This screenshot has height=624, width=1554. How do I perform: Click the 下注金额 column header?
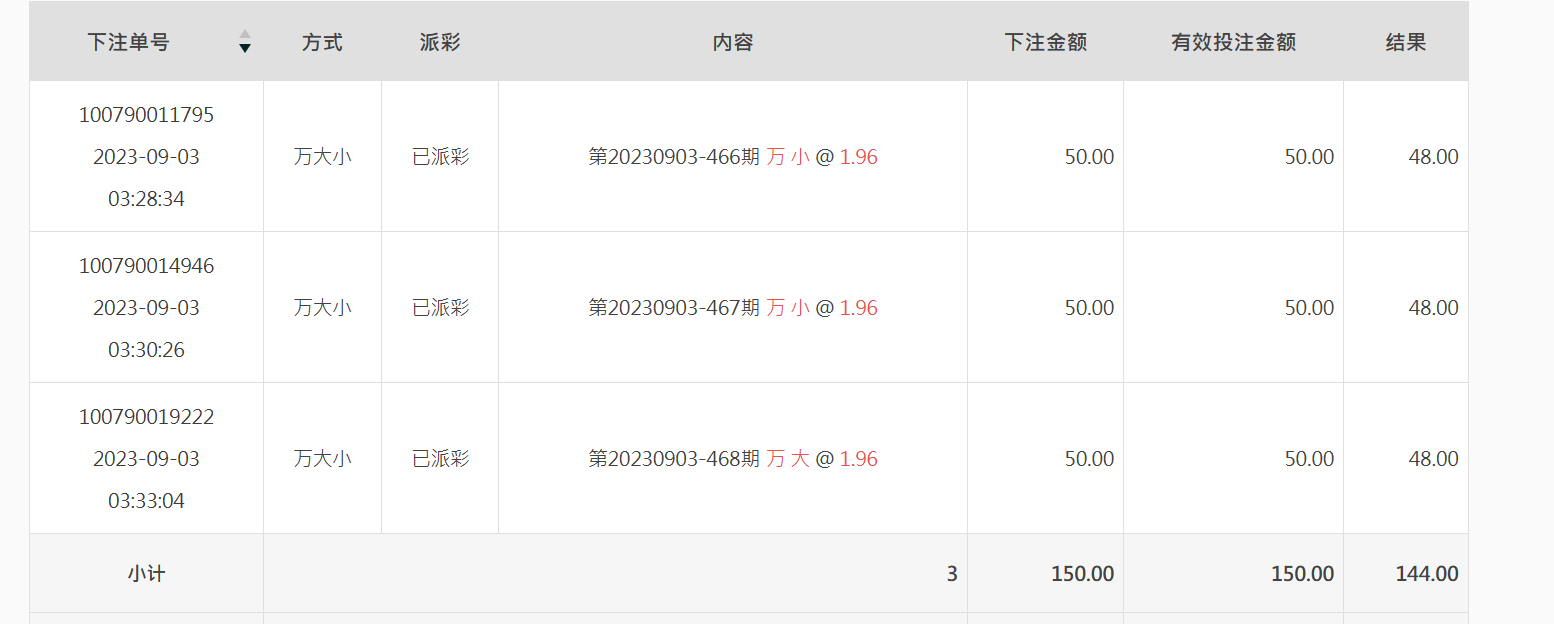tap(1045, 42)
